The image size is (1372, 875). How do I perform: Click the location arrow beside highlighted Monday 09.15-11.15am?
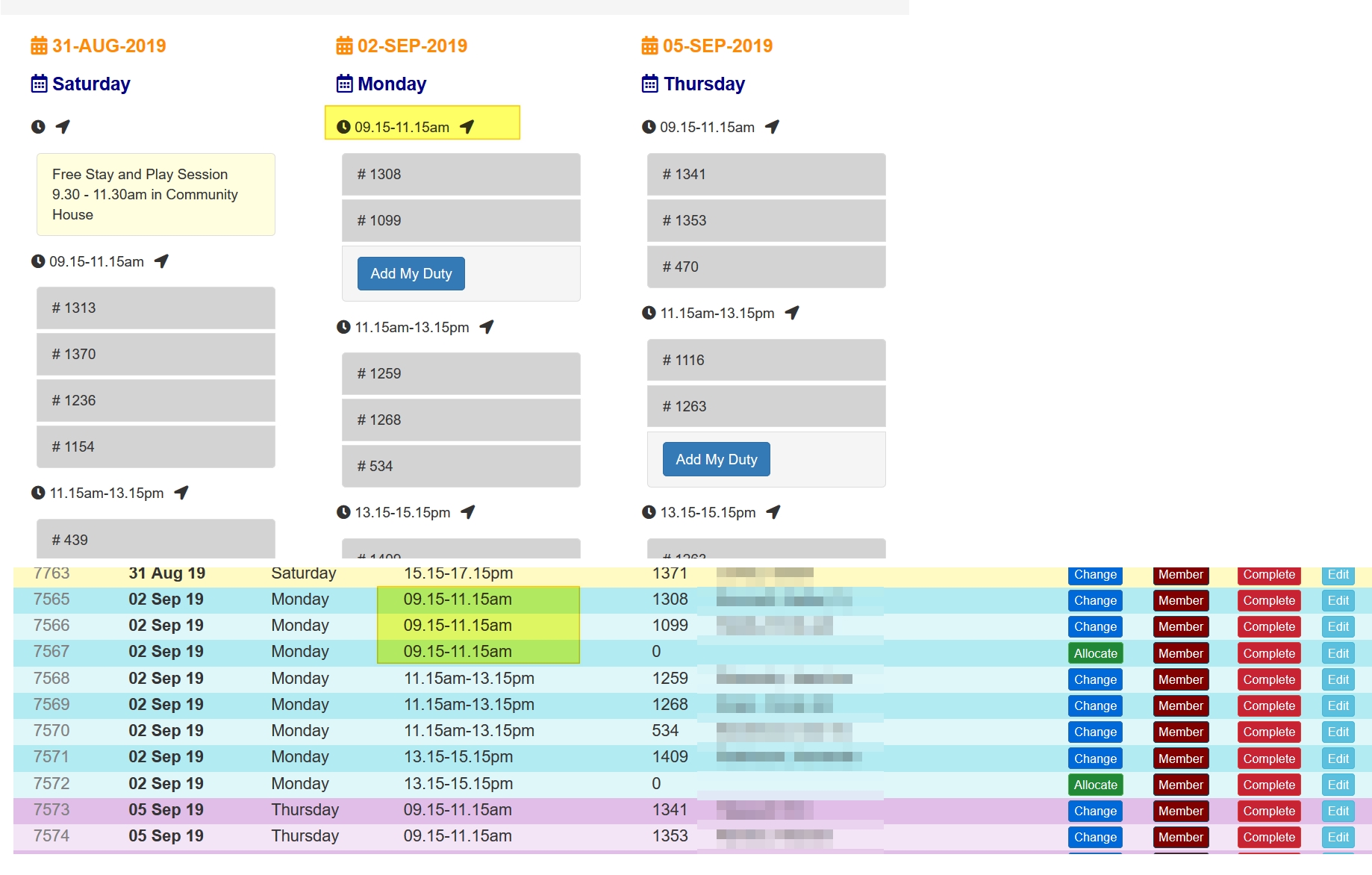(x=467, y=127)
